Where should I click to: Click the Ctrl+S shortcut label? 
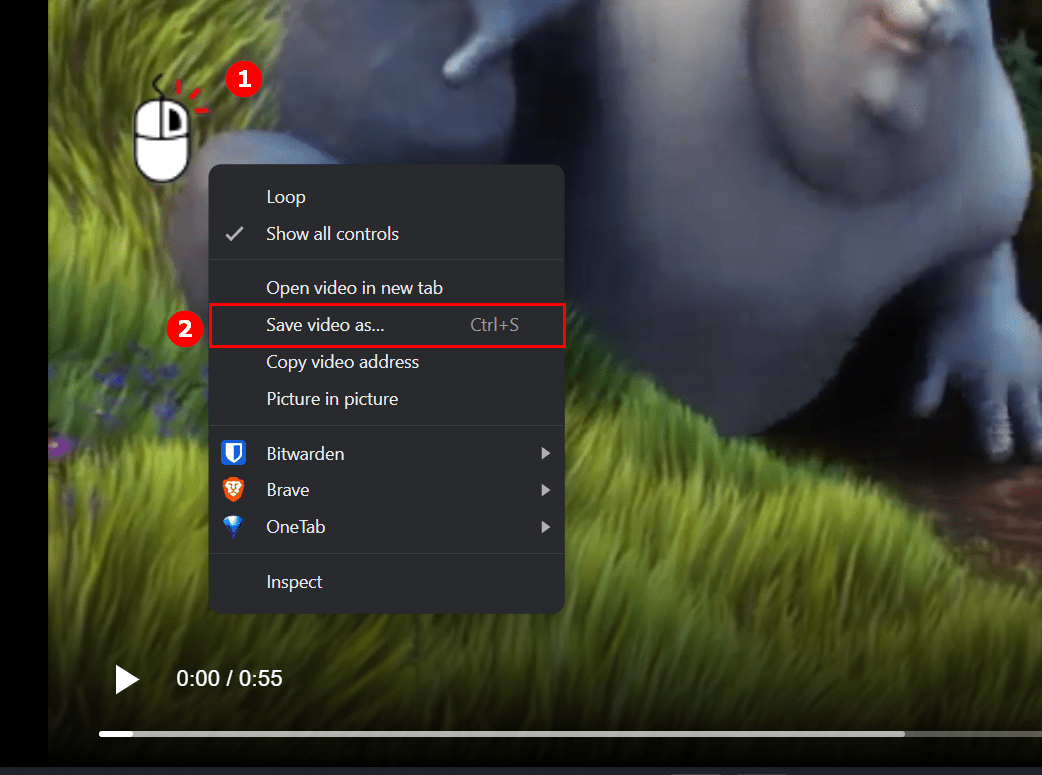click(494, 325)
